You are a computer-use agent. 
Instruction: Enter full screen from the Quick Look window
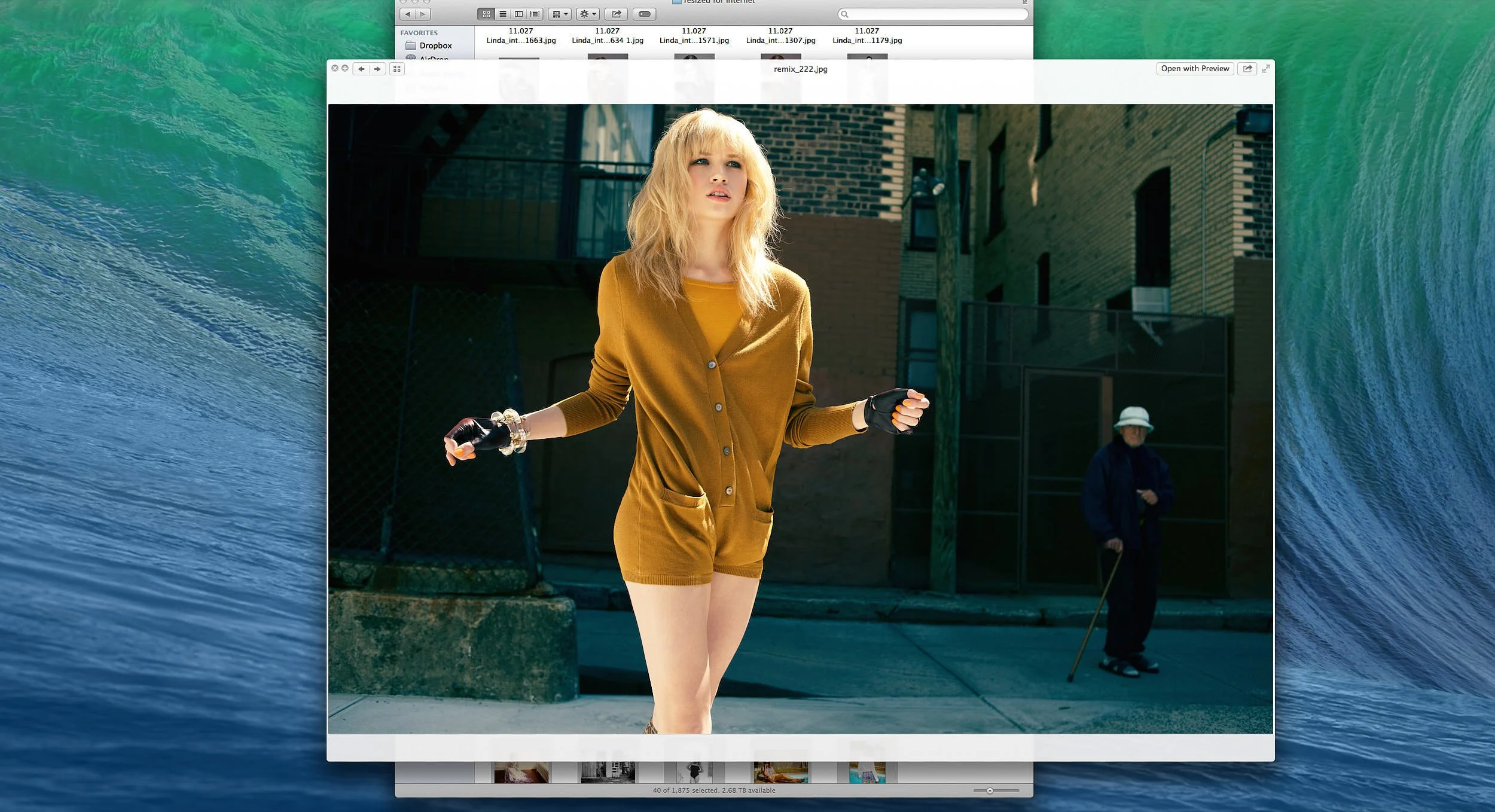coord(1267,68)
